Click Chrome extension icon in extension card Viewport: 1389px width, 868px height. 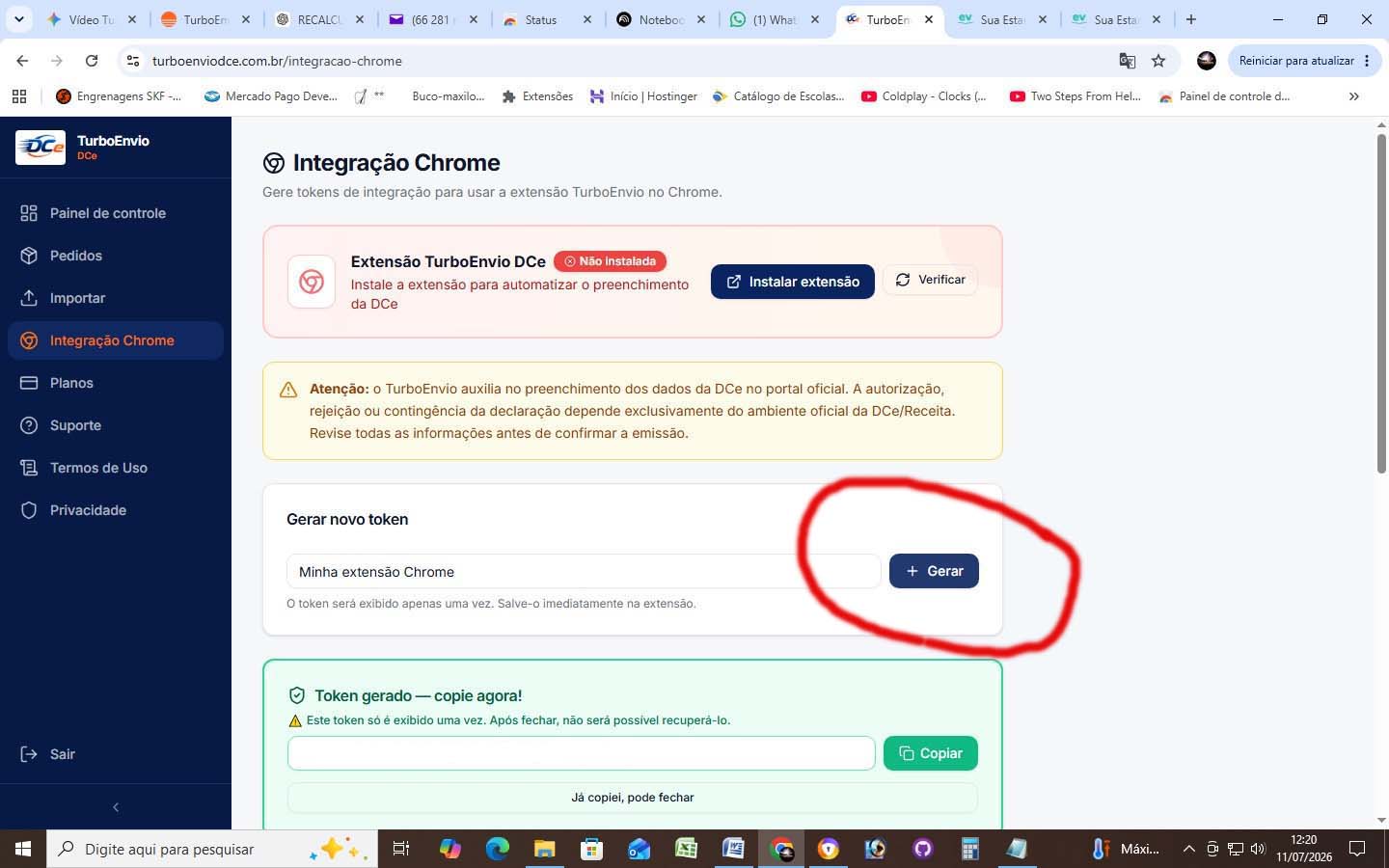312,282
